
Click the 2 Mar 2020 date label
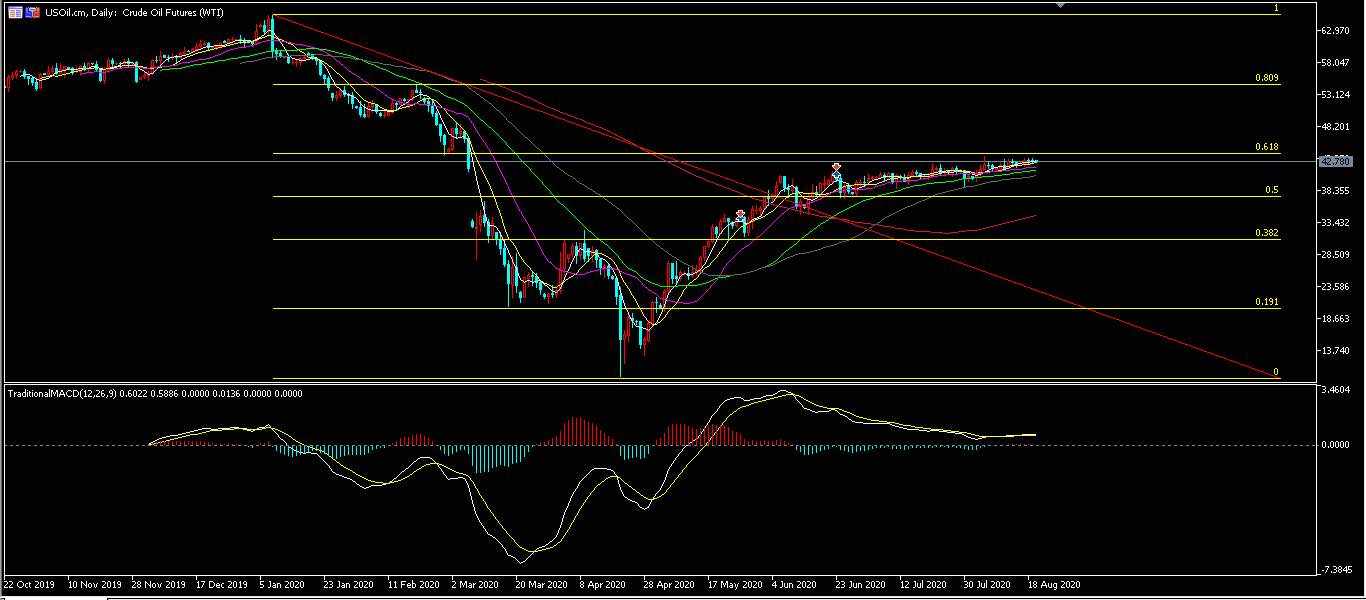click(476, 584)
